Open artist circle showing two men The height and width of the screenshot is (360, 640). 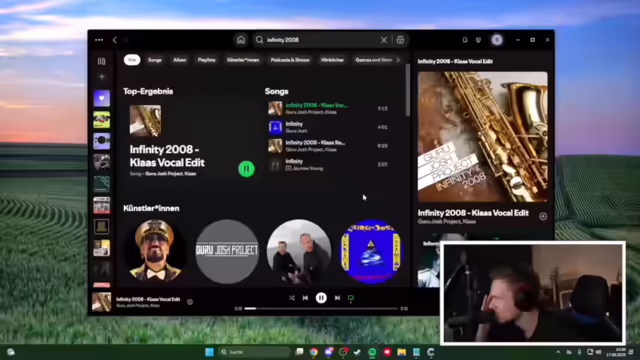(x=299, y=251)
